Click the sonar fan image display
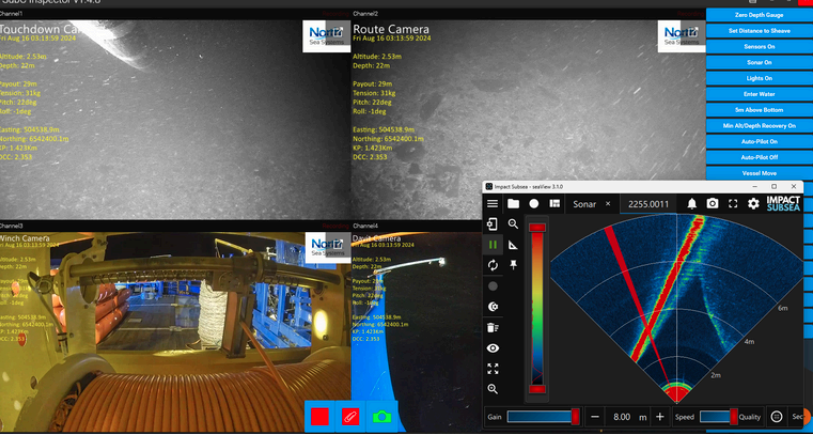814x434 pixels. point(677,309)
